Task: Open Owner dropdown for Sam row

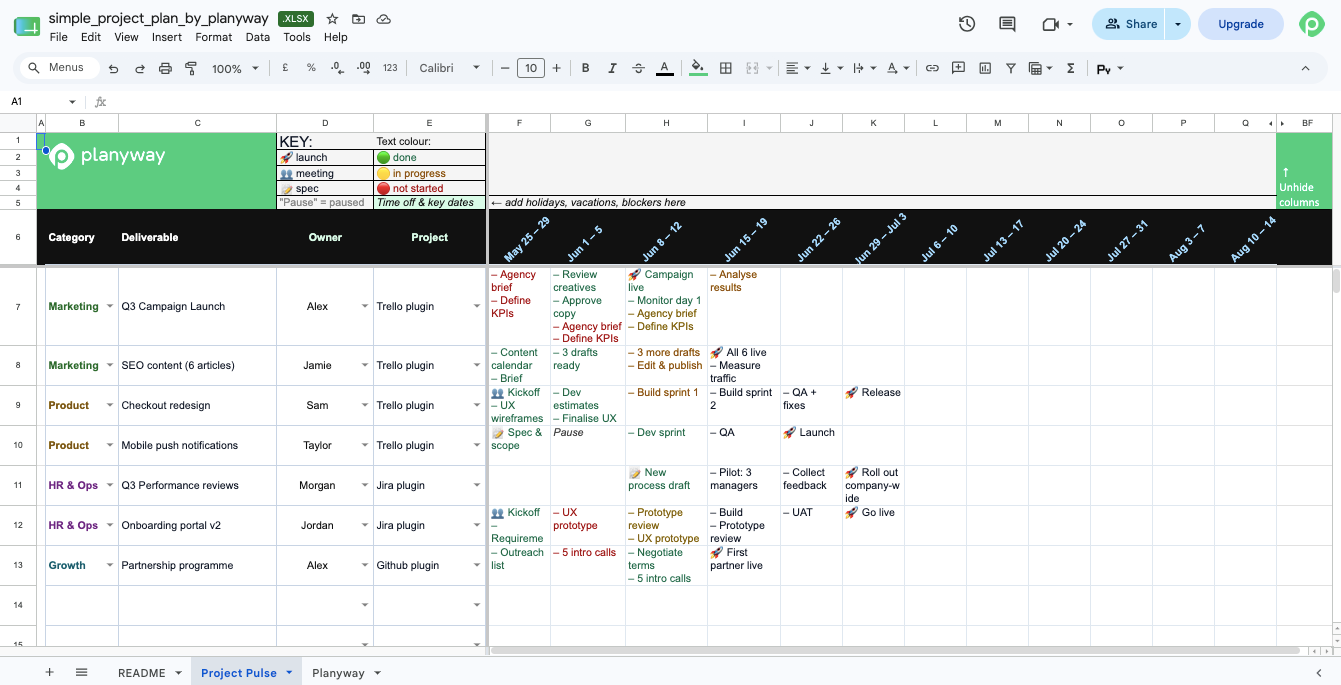Action: coord(365,406)
